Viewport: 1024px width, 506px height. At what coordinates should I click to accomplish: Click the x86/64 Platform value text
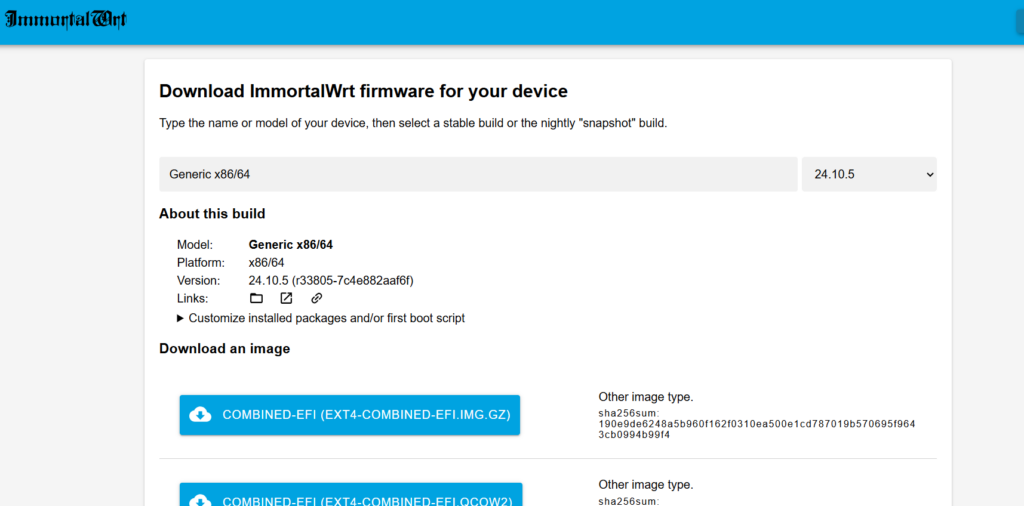point(266,262)
